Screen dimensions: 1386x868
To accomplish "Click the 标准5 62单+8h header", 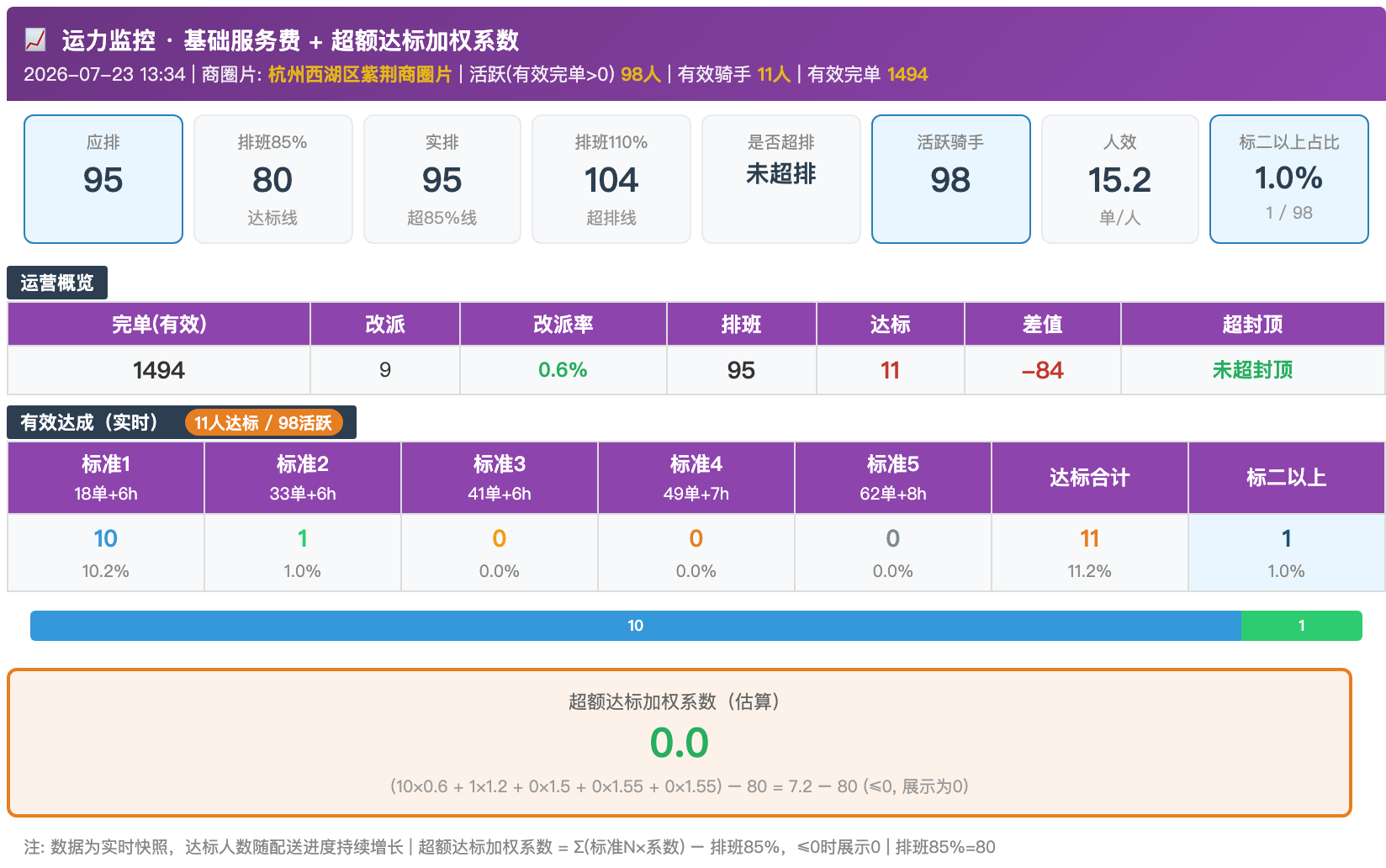I will pyautogui.click(x=893, y=478).
